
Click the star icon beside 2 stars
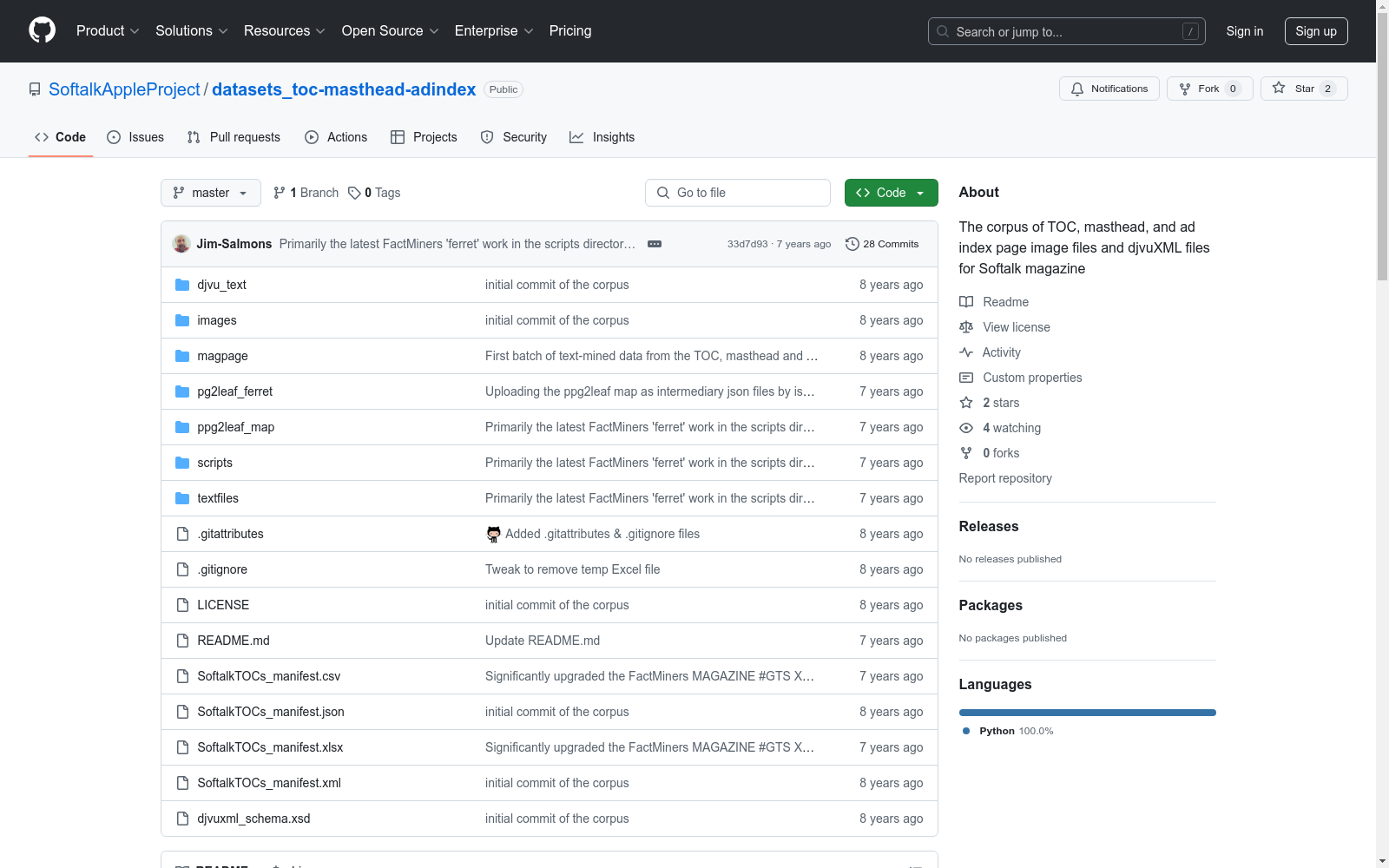pos(966,403)
